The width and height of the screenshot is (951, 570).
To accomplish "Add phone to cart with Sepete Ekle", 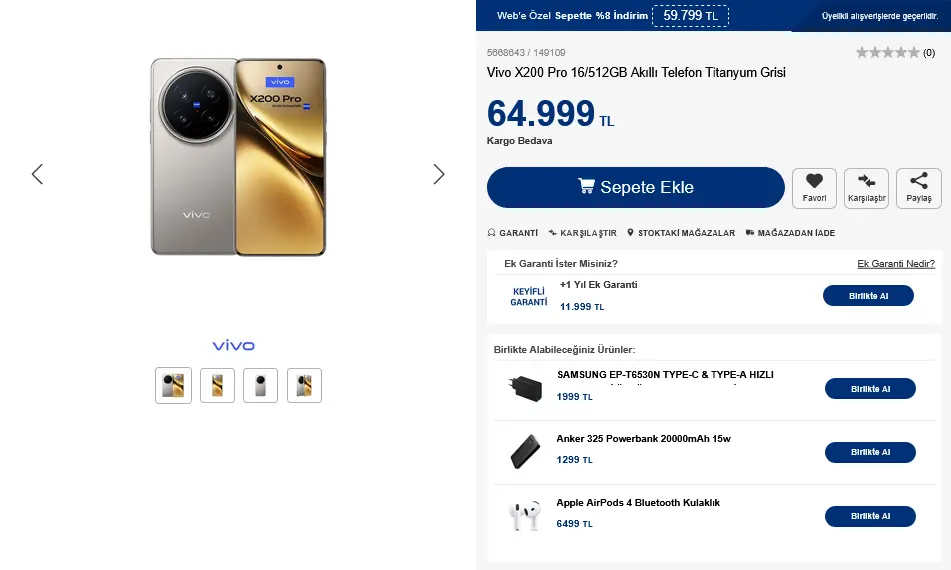I will [636, 187].
